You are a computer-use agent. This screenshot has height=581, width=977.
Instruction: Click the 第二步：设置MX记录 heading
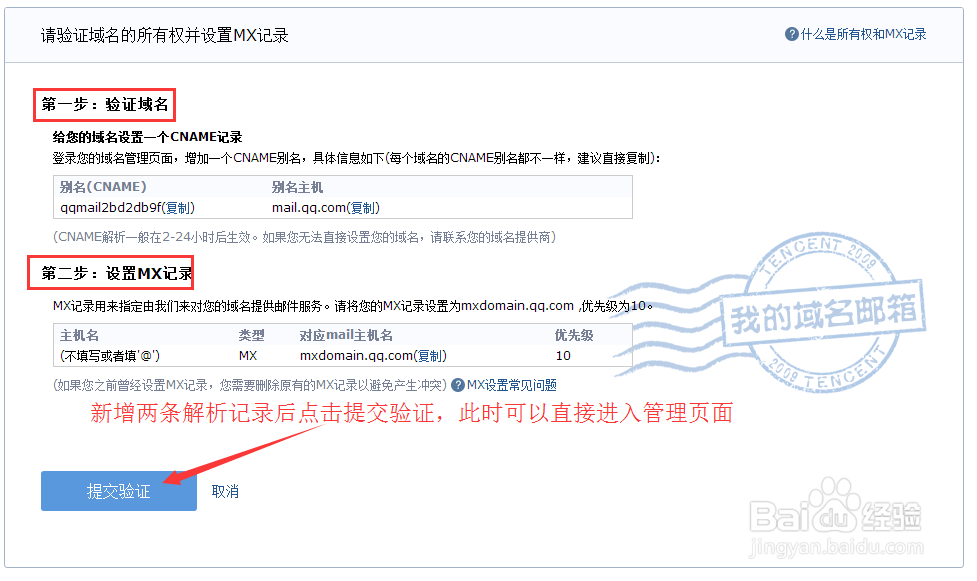tap(117, 273)
